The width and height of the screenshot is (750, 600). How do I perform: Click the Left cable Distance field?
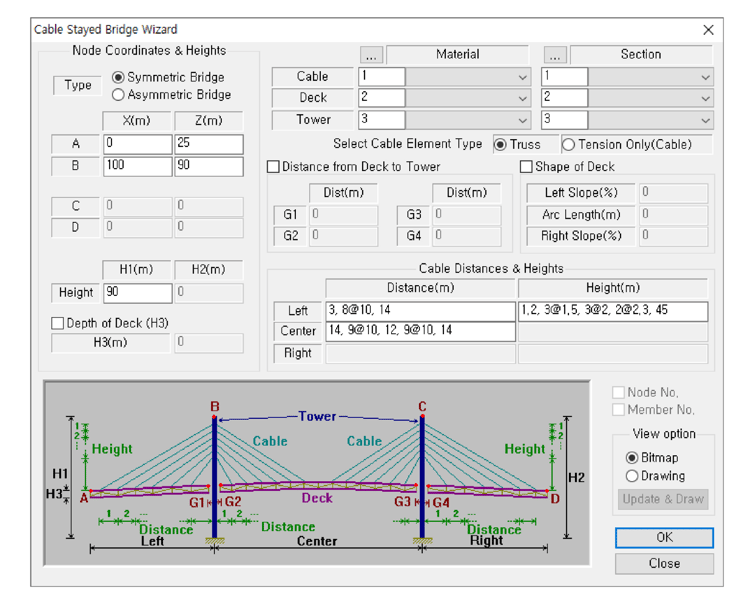(x=420, y=311)
